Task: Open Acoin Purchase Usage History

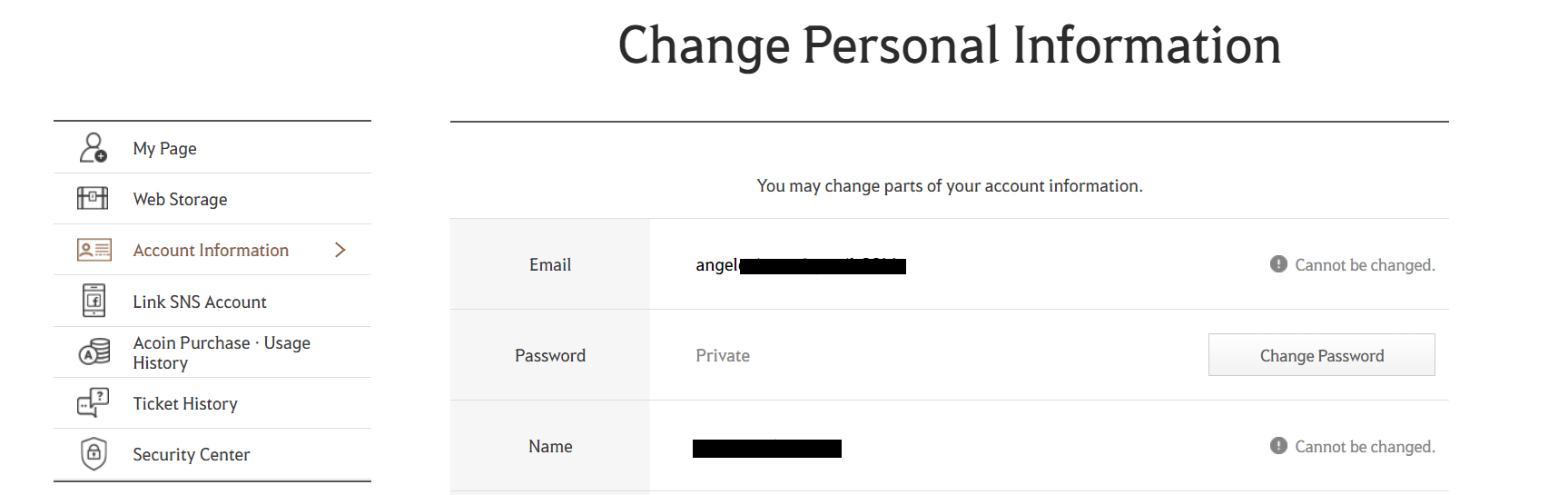Action: tap(222, 352)
